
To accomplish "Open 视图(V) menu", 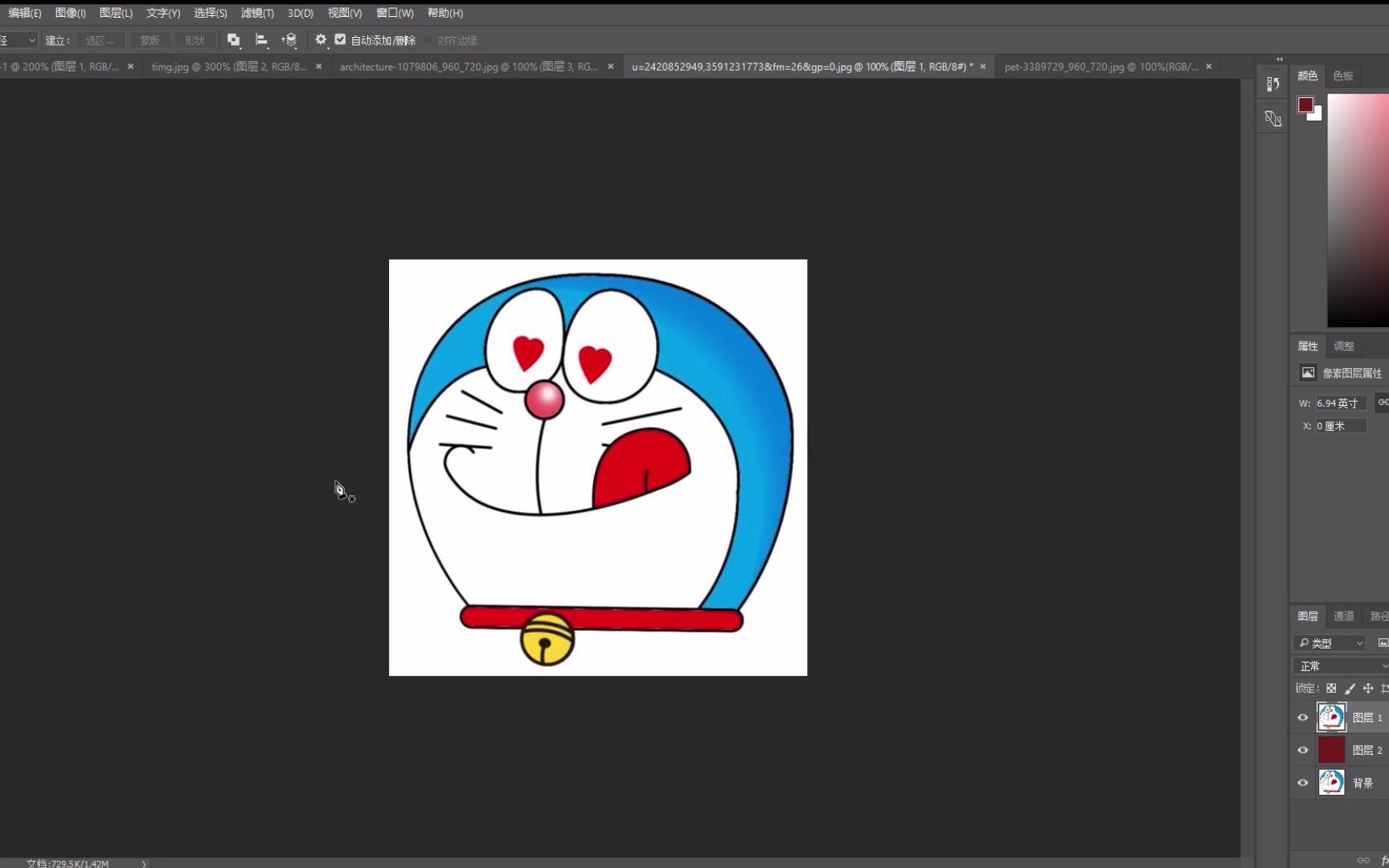I will [x=345, y=13].
